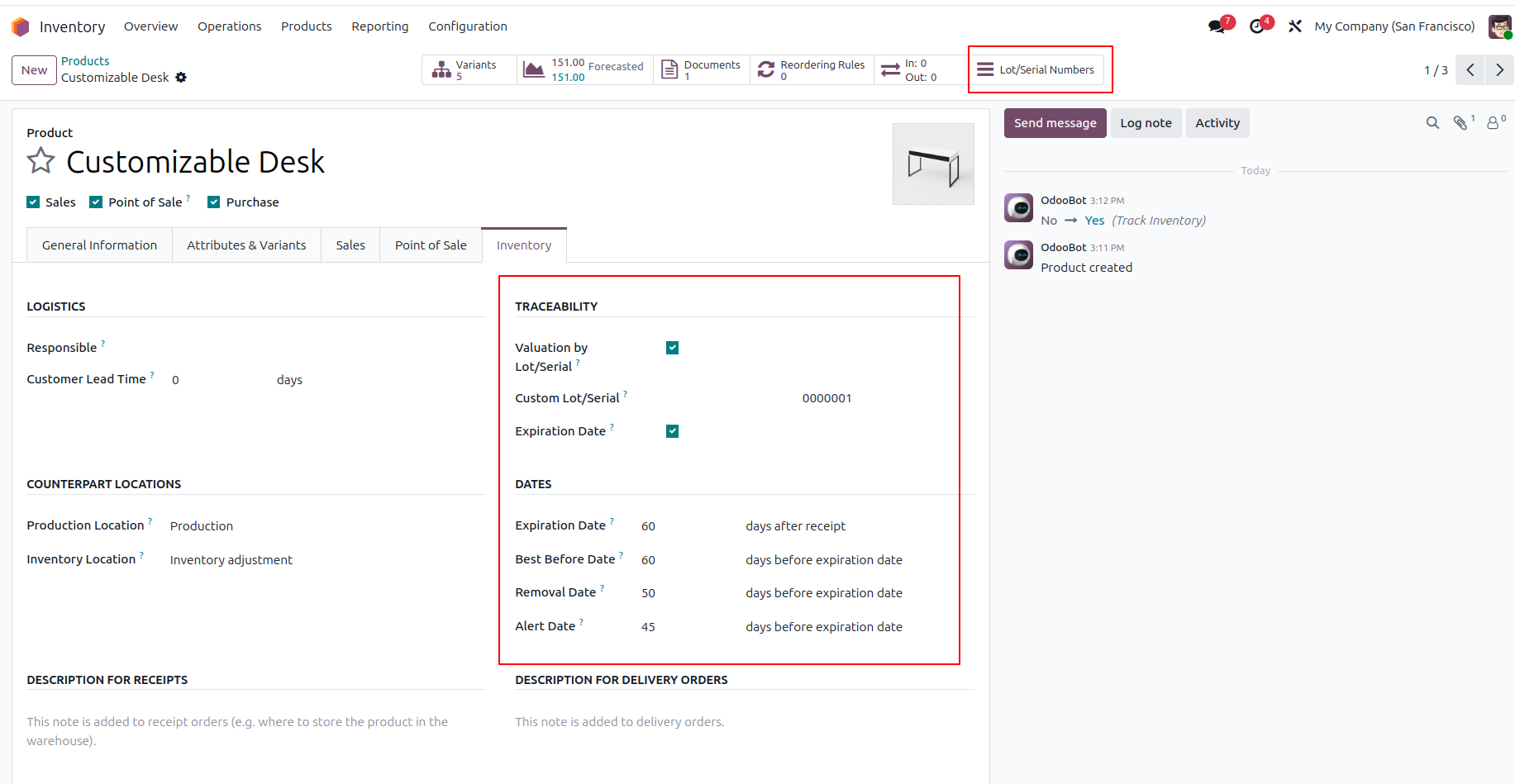Screen dimensions: 1515x784
Task: Toggle the Point of Sale checkbox
Action: tap(96, 202)
